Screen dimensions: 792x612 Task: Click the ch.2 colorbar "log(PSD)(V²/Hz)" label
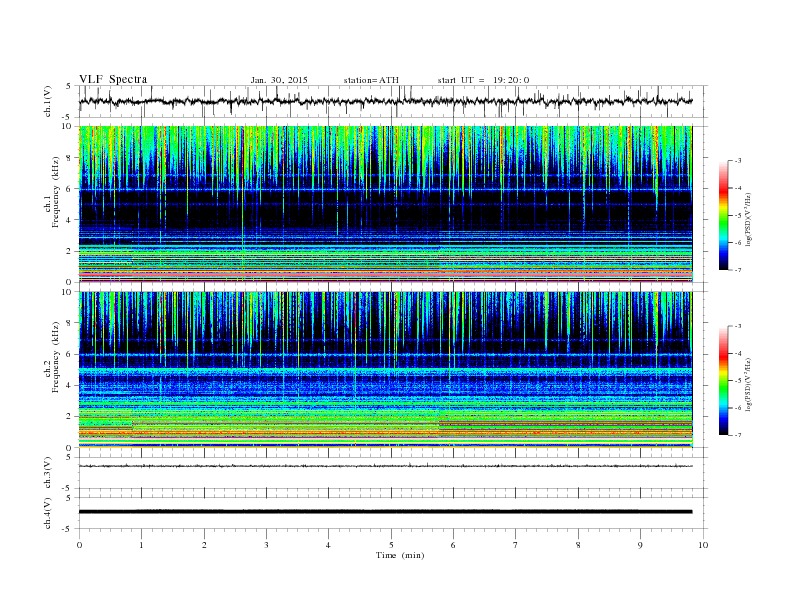pyautogui.click(x=748, y=384)
